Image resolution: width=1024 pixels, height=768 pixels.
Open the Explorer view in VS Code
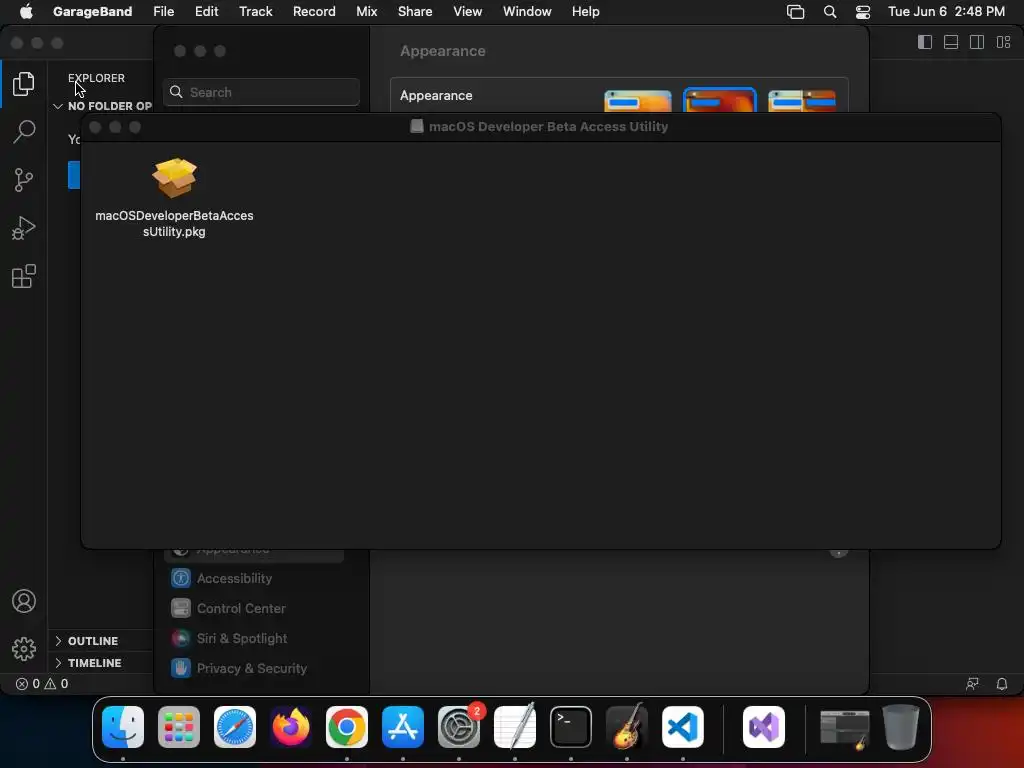click(x=24, y=84)
